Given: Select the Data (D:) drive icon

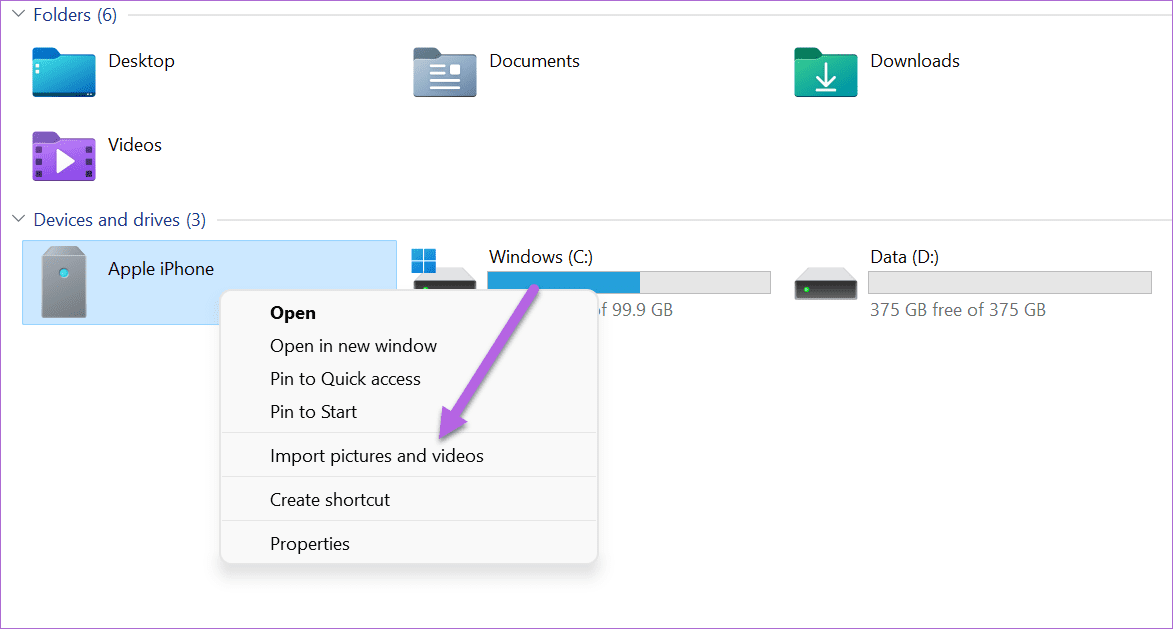Looking at the screenshot, I should pyautogui.click(x=825, y=283).
